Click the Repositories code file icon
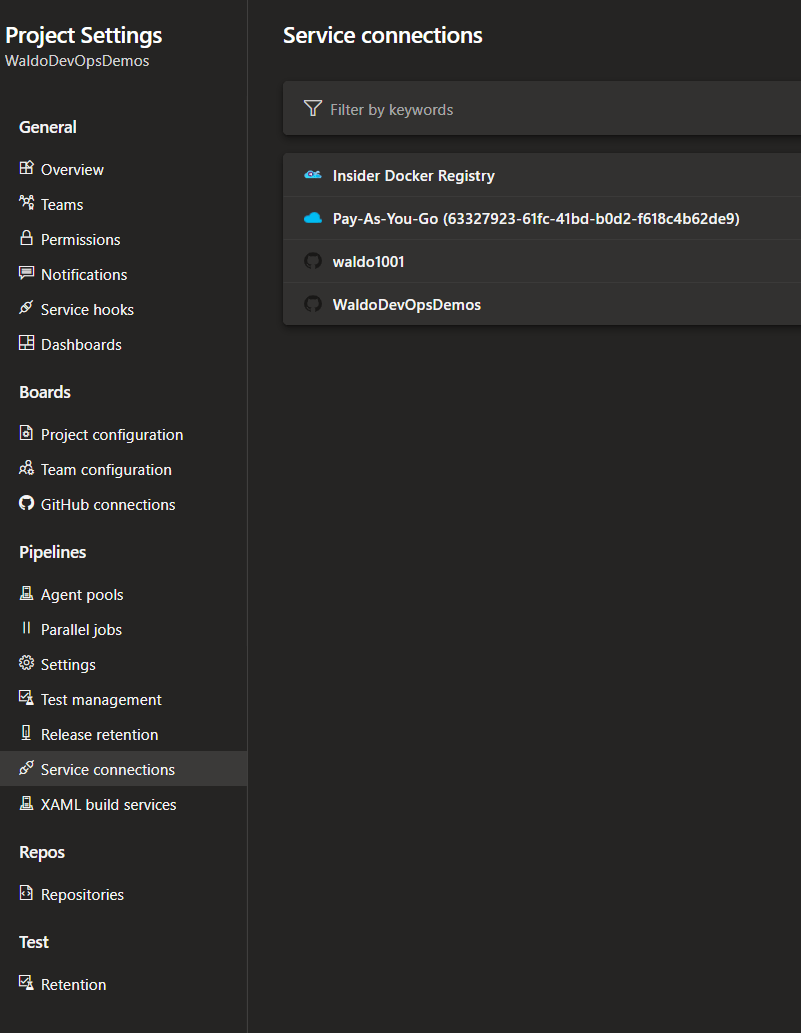801x1033 pixels. coord(26,893)
